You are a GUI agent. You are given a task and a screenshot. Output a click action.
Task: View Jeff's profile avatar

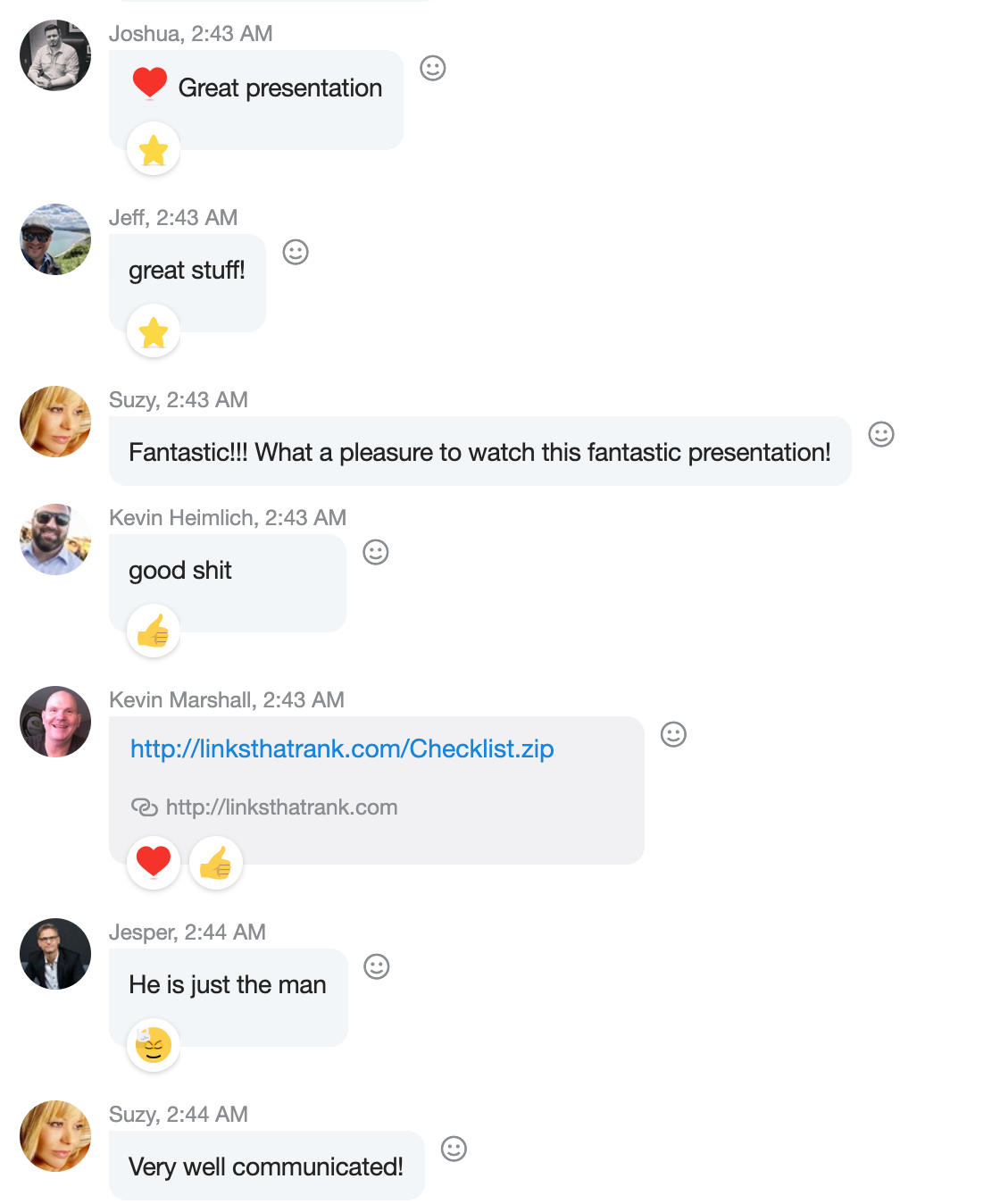(55, 239)
